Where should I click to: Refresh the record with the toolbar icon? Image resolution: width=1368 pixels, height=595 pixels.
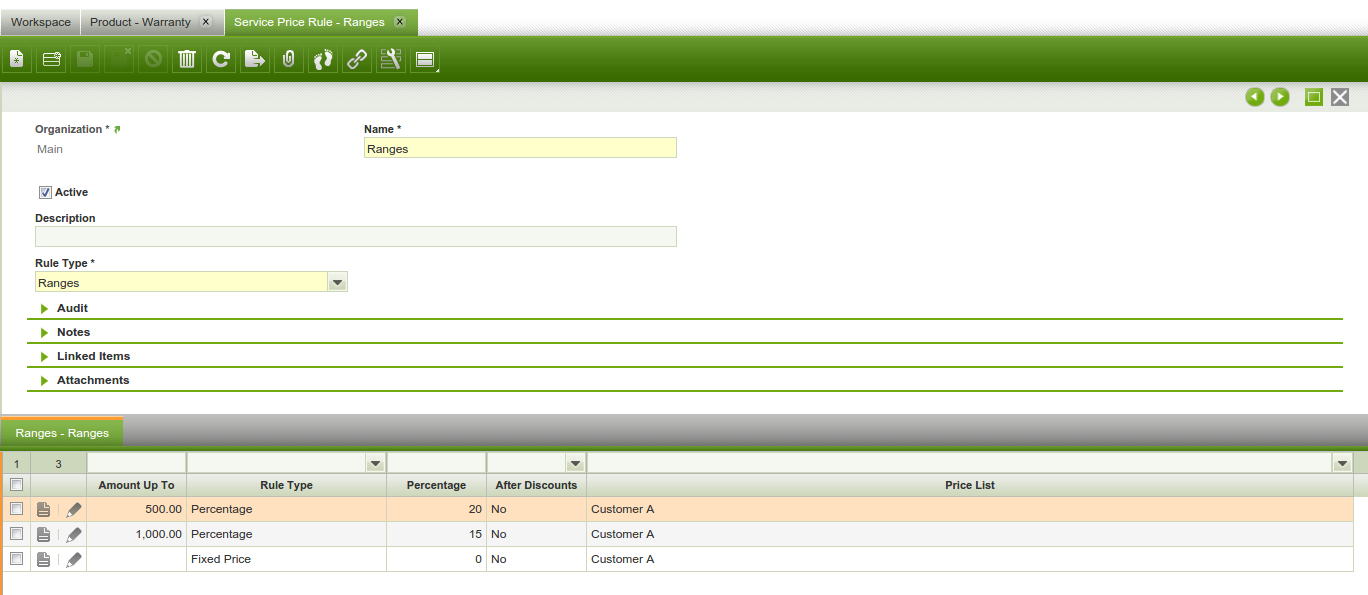click(221, 60)
